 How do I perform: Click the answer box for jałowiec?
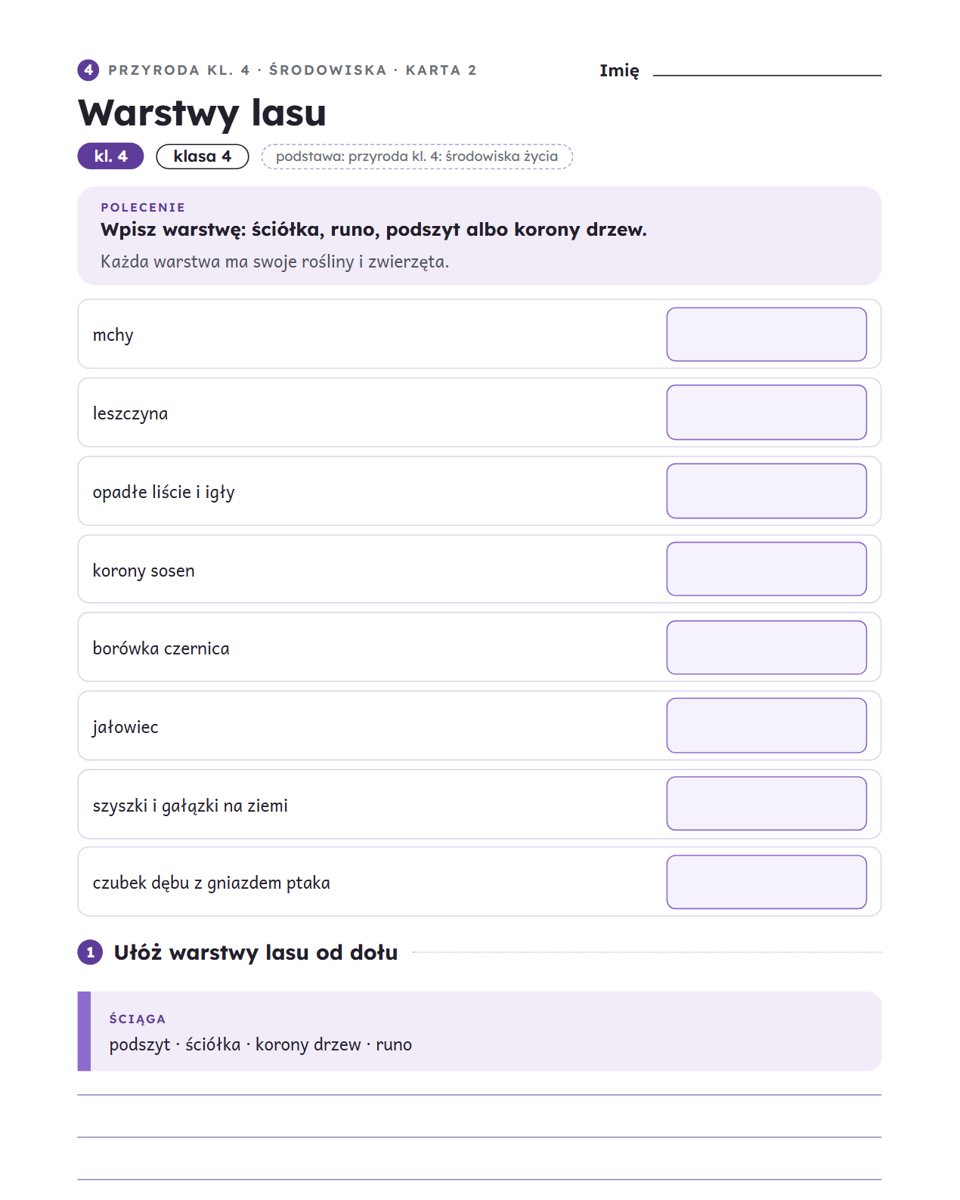767,726
